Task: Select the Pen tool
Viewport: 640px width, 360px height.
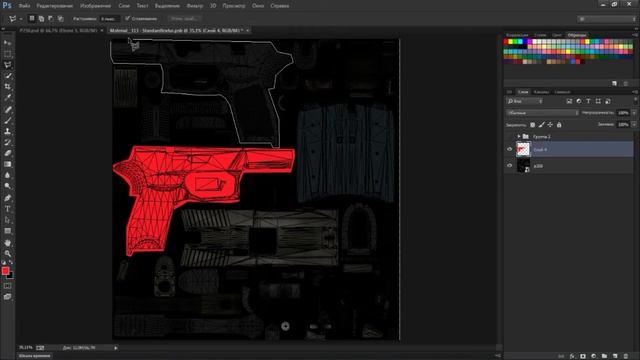Action: pyautogui.click(x=7, y=198)
